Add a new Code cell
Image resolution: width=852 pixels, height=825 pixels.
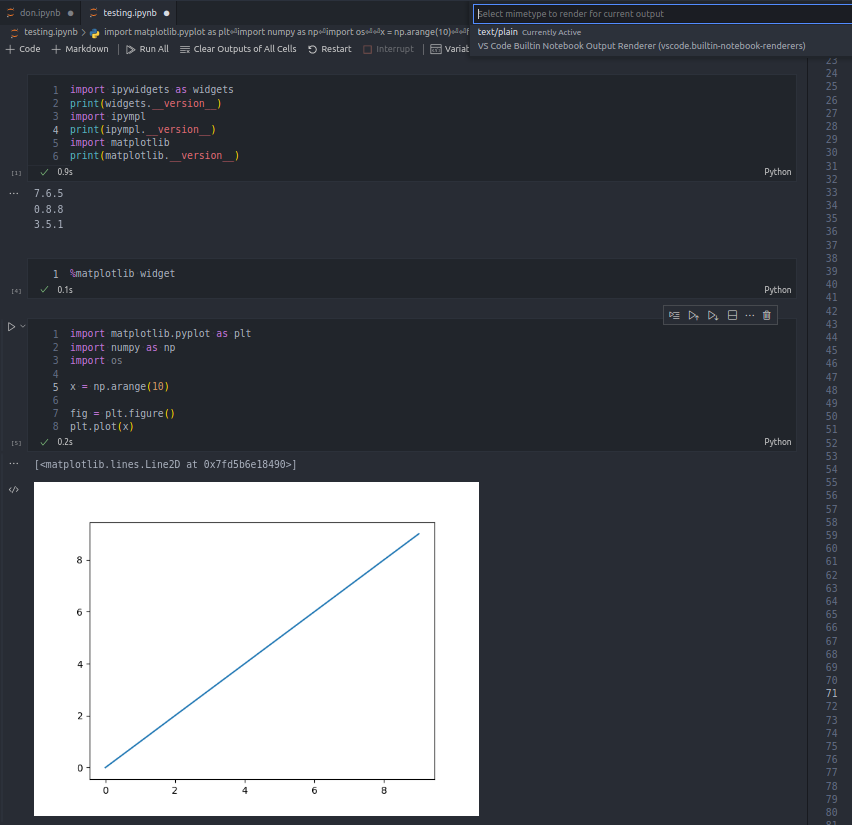[x=23, y=49]
